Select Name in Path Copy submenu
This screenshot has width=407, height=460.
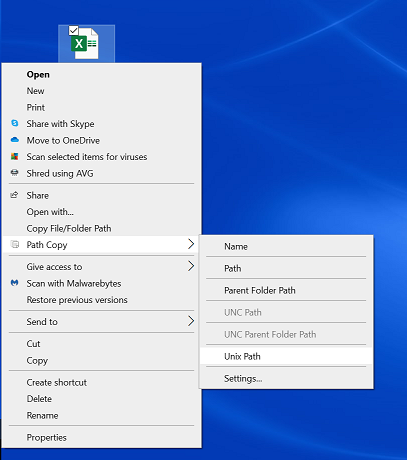286,246
